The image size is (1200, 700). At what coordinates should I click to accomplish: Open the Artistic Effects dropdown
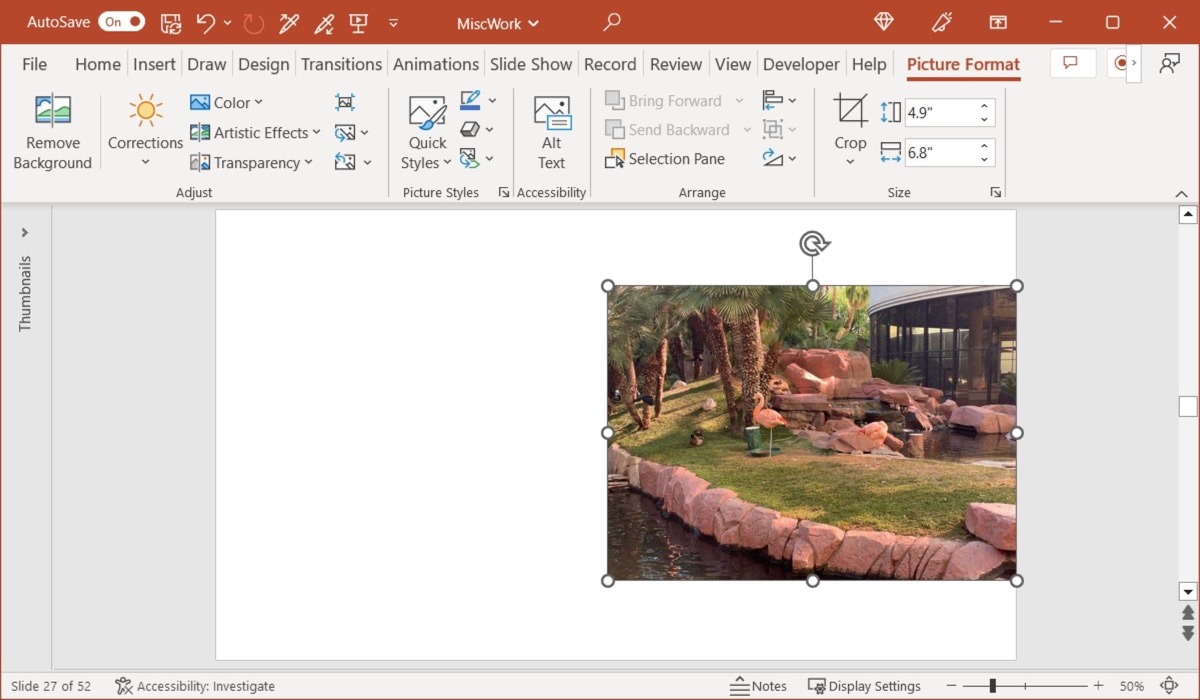coord(255,132)
